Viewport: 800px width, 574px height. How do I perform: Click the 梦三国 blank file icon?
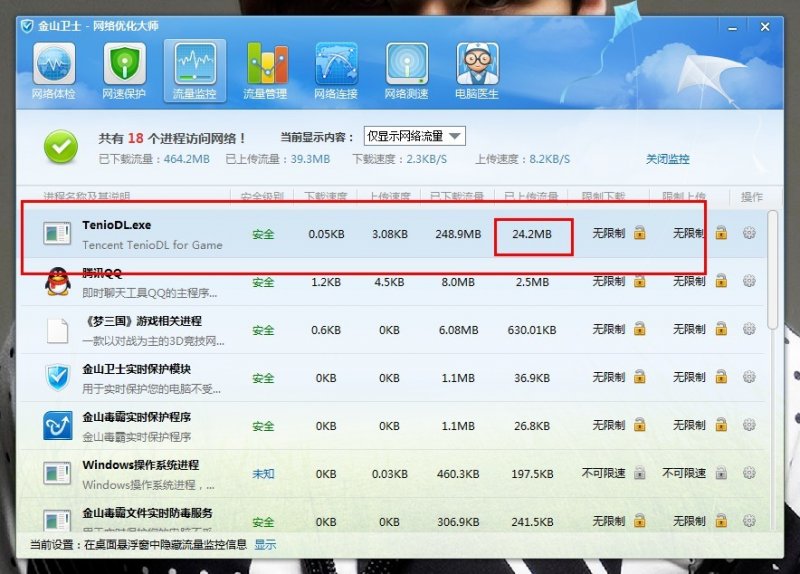coord(57,330)
